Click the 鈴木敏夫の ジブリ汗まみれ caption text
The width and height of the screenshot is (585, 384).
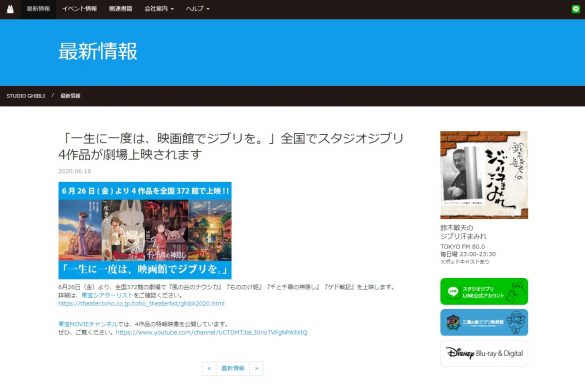463,232
